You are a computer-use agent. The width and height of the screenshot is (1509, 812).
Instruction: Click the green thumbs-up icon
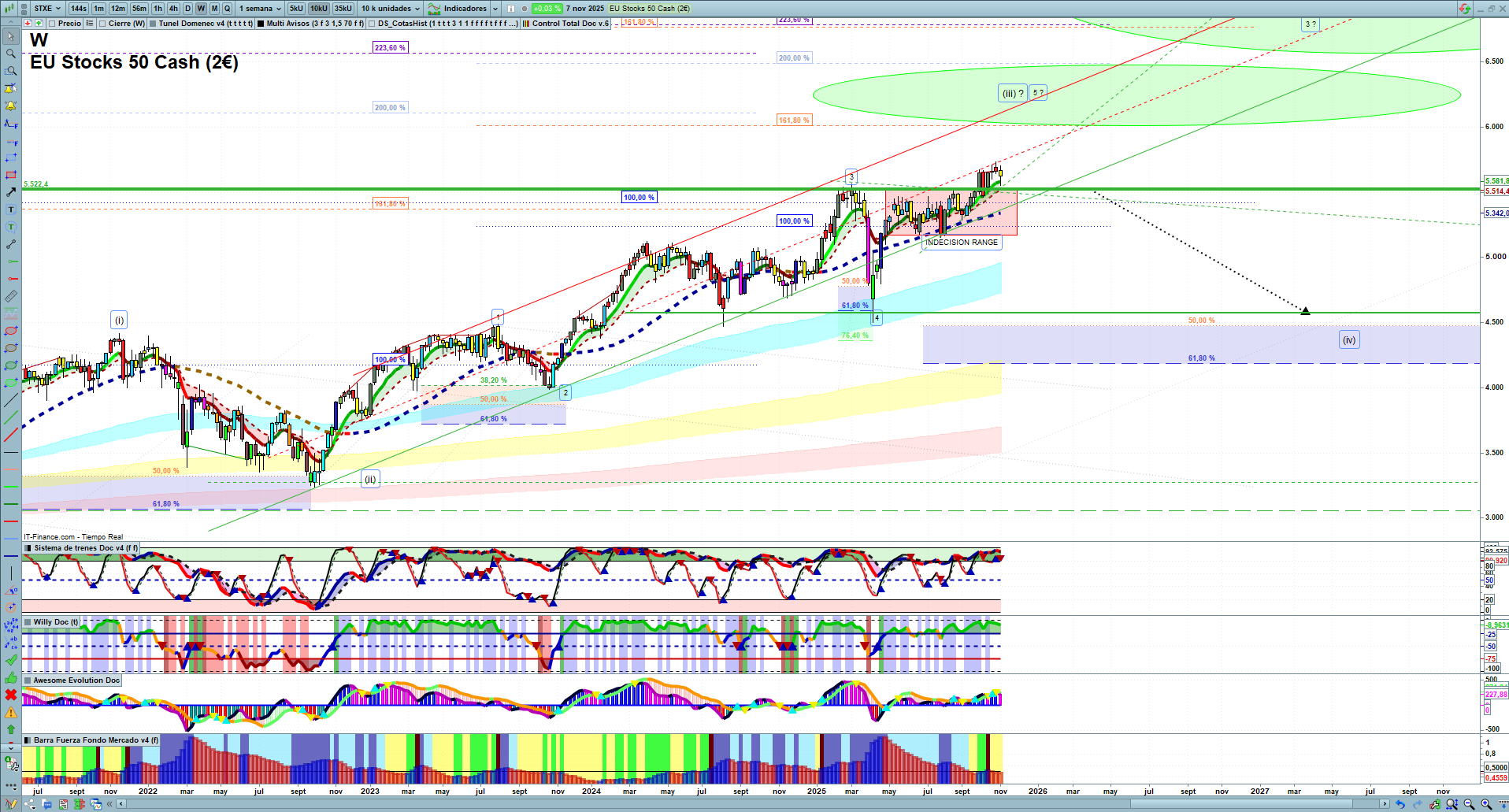pyautogui.click(x=11, y=677)
